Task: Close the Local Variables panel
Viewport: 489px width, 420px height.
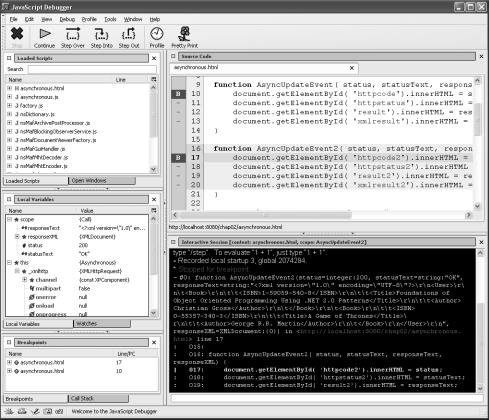Action: pyautogui.click(x=154, y=199)
